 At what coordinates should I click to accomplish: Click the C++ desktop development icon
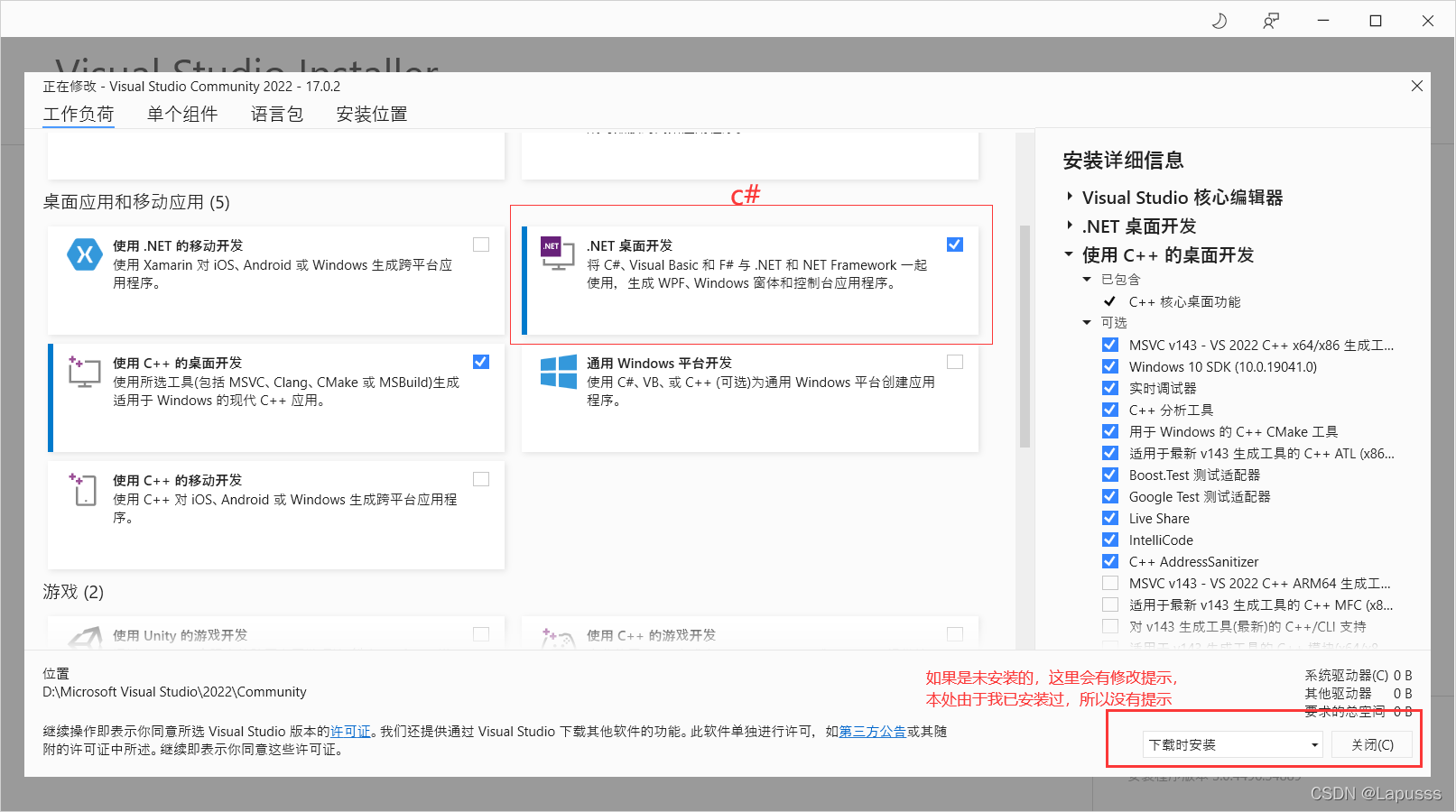[x=84, y=372]
